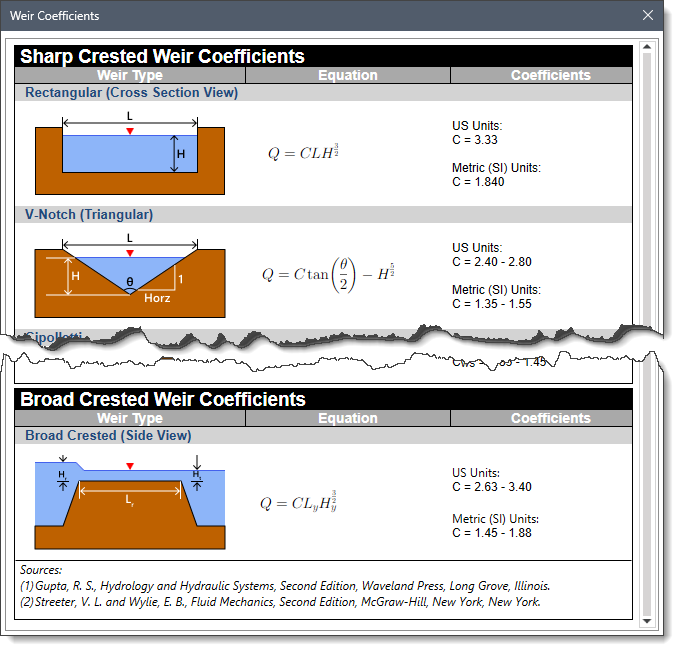Click the rectangular weir equation Q = CLH
Image resolution: width=679 pixels, height=651 pixels.
303,152
